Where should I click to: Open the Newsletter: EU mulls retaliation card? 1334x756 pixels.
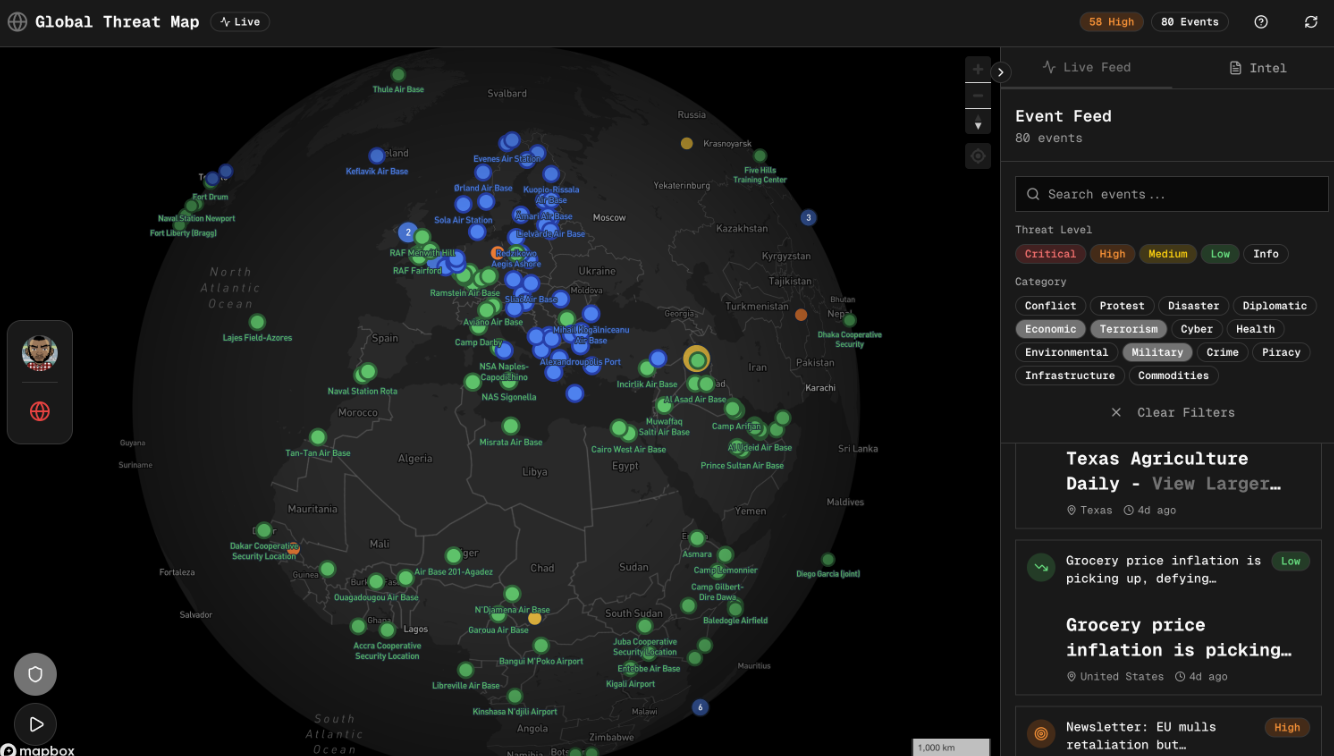[1168, 731]
